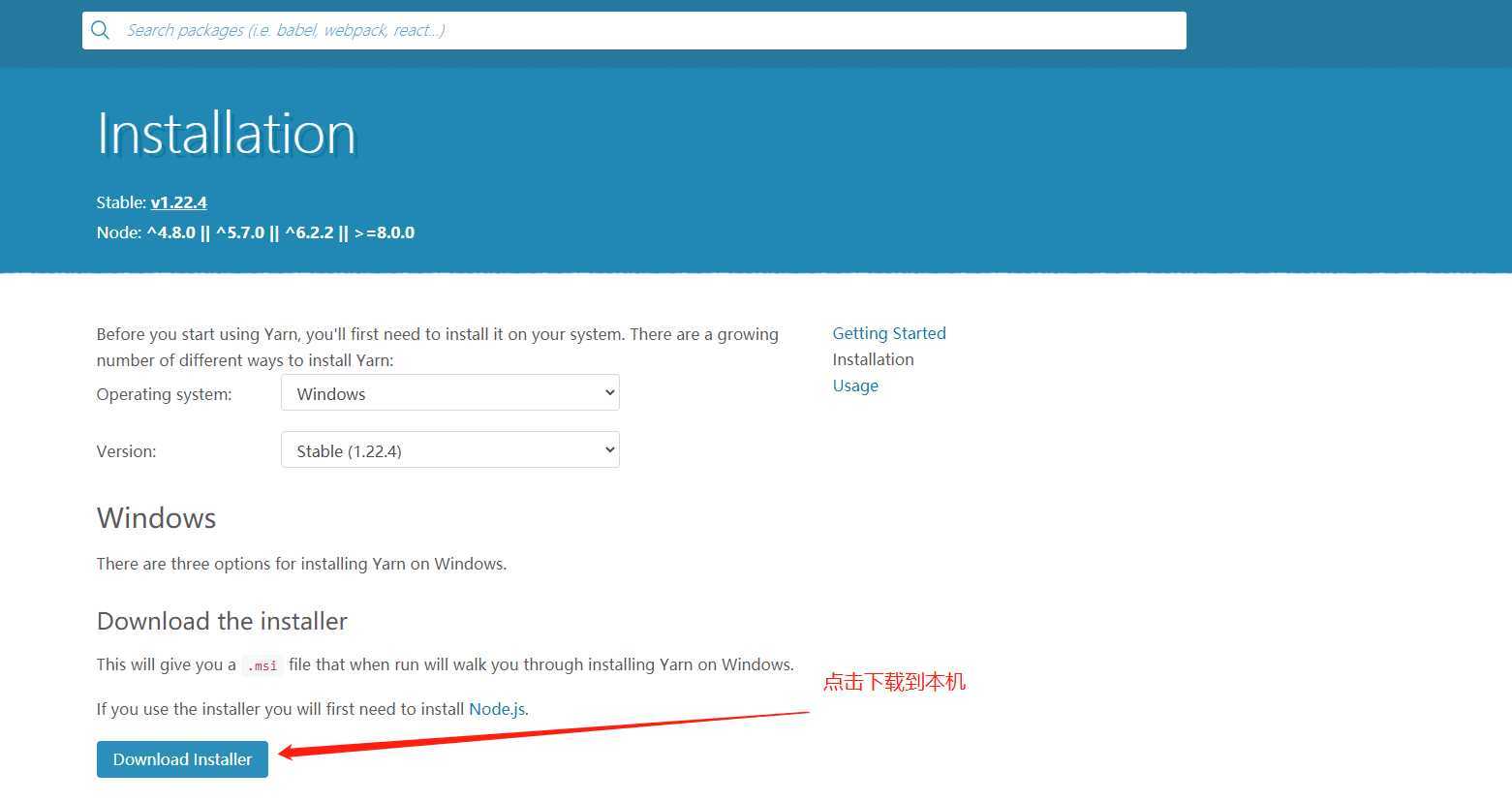The width and height of the screenshot is (1512, 802).
Task: Select Installation in the side navigation
Action: point(873,359)
